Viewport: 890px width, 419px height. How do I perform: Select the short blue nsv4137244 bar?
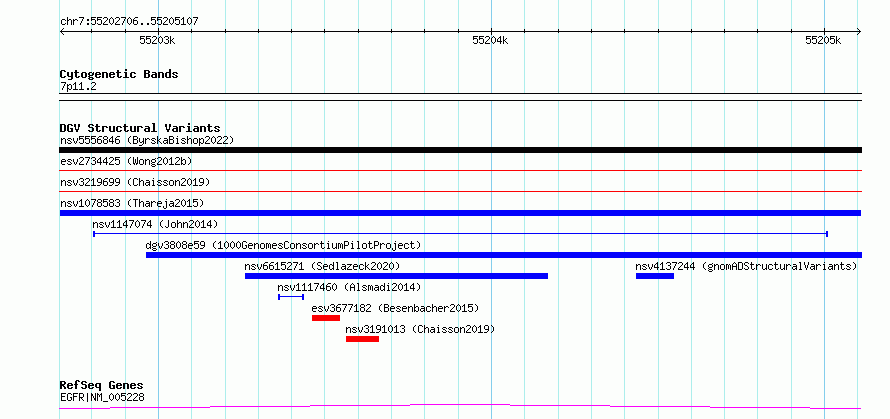(654, 276)
